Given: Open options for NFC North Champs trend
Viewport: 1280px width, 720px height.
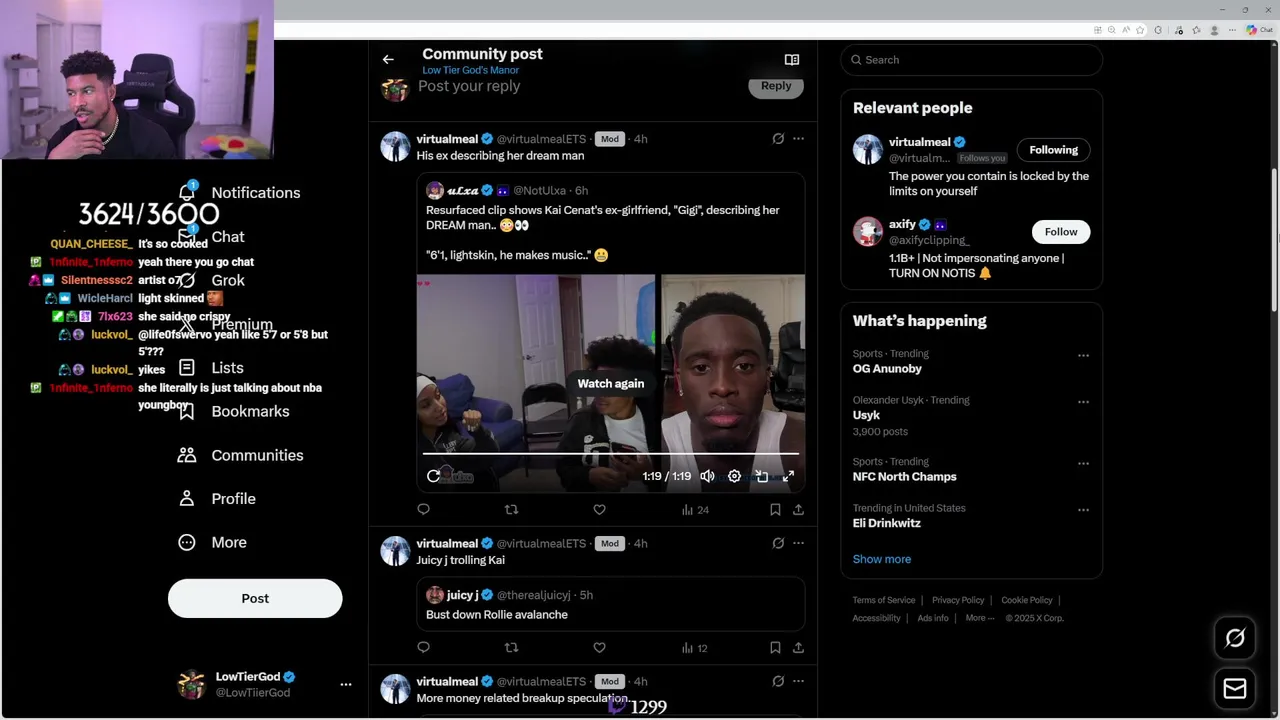Looking at the screenshot, I should click(1083, 464).
